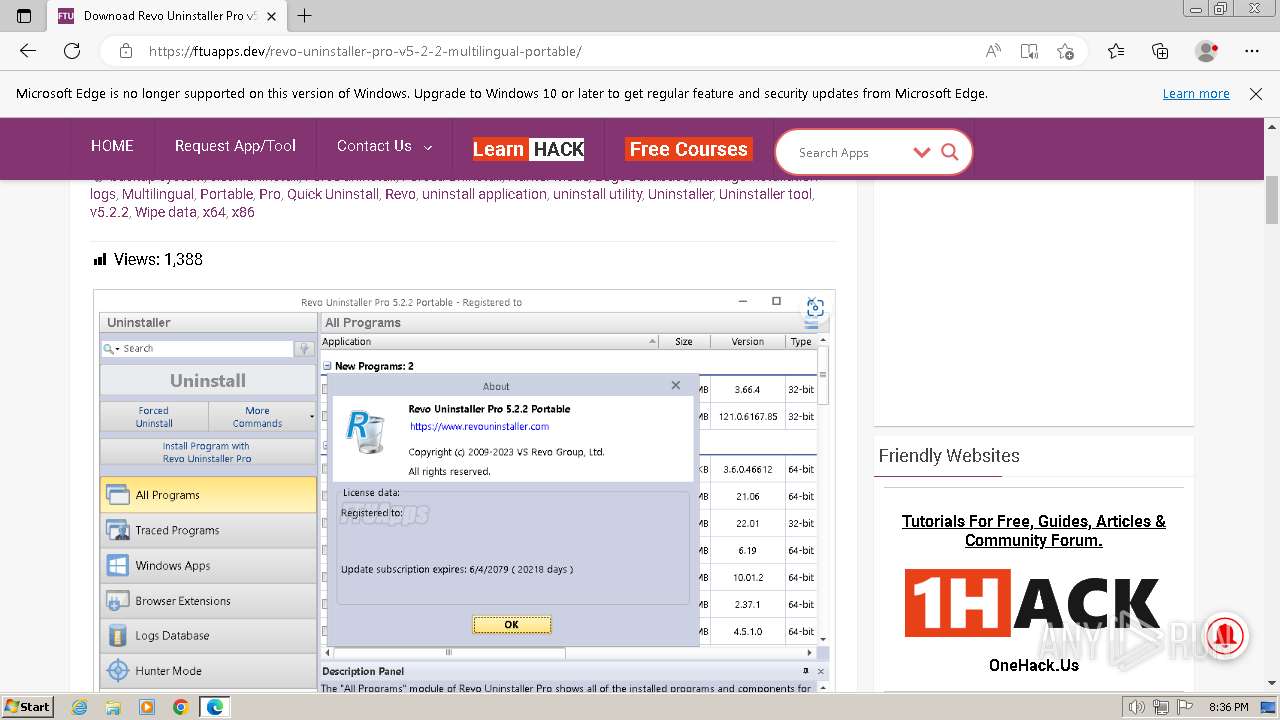Dismiss the Edge unsupported notification bar
This screenshot has width=1280, height=720.
pos(1256,94)
